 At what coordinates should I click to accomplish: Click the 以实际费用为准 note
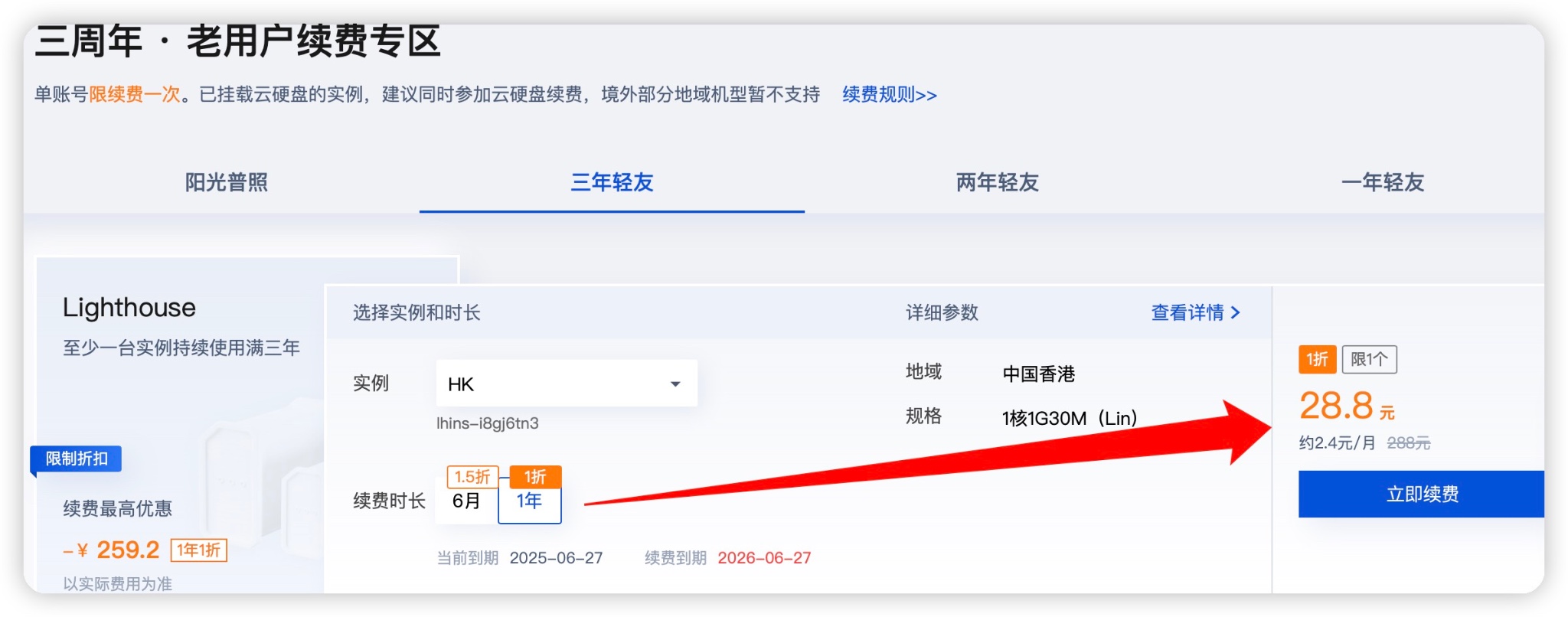(117, 583)
